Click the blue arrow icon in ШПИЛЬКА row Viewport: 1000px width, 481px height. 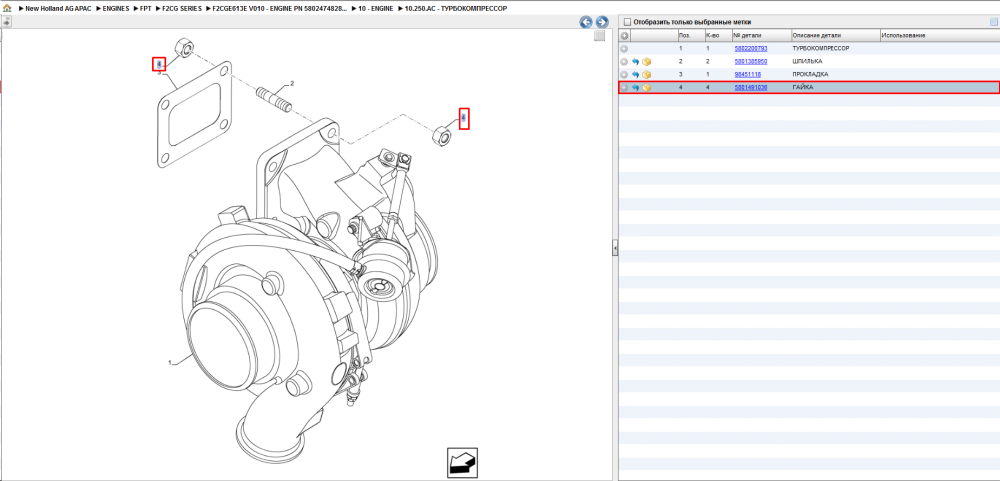pyautogui.click(x=635, y=61)
